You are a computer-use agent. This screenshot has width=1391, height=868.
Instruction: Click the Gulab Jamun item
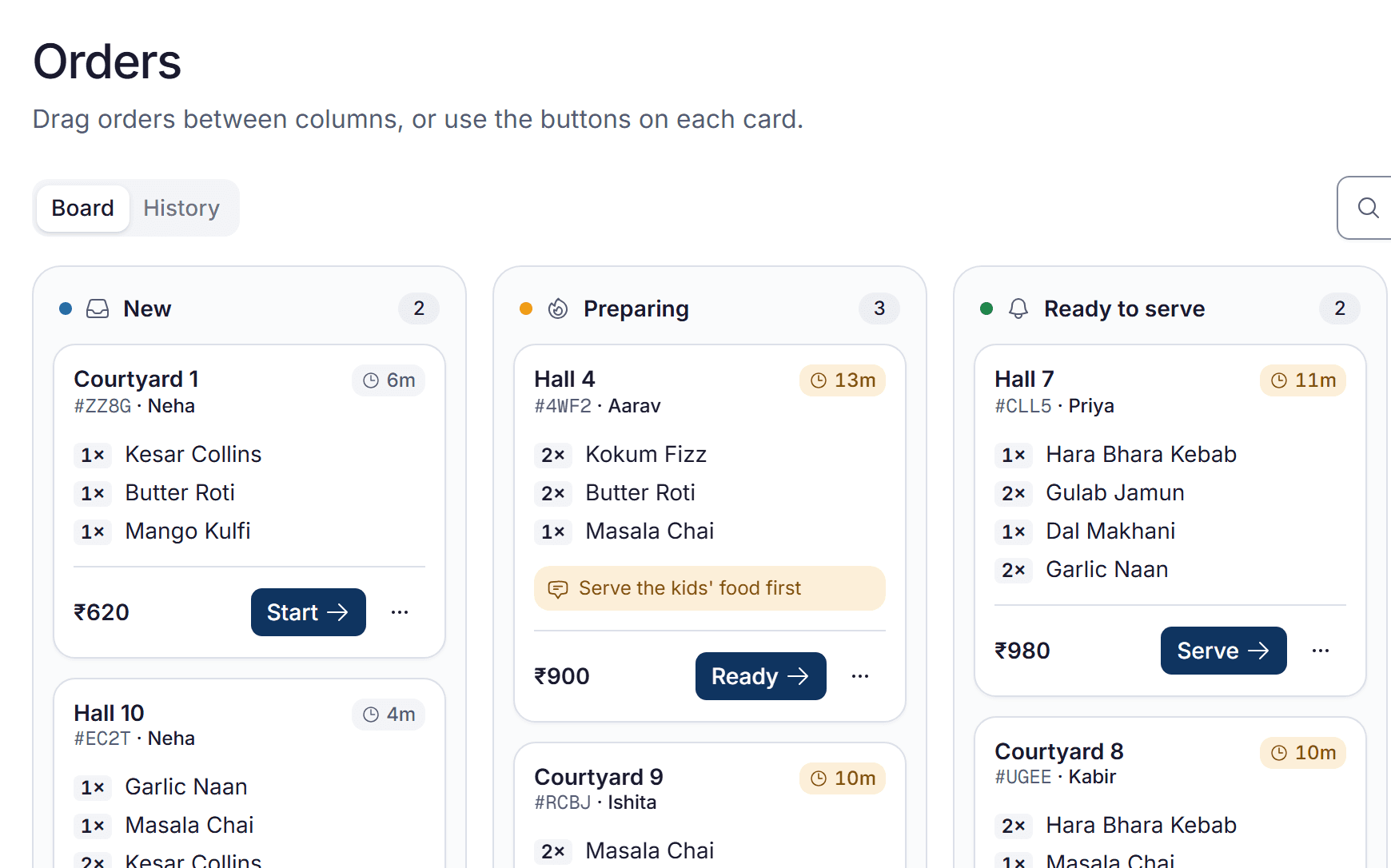1115,492
